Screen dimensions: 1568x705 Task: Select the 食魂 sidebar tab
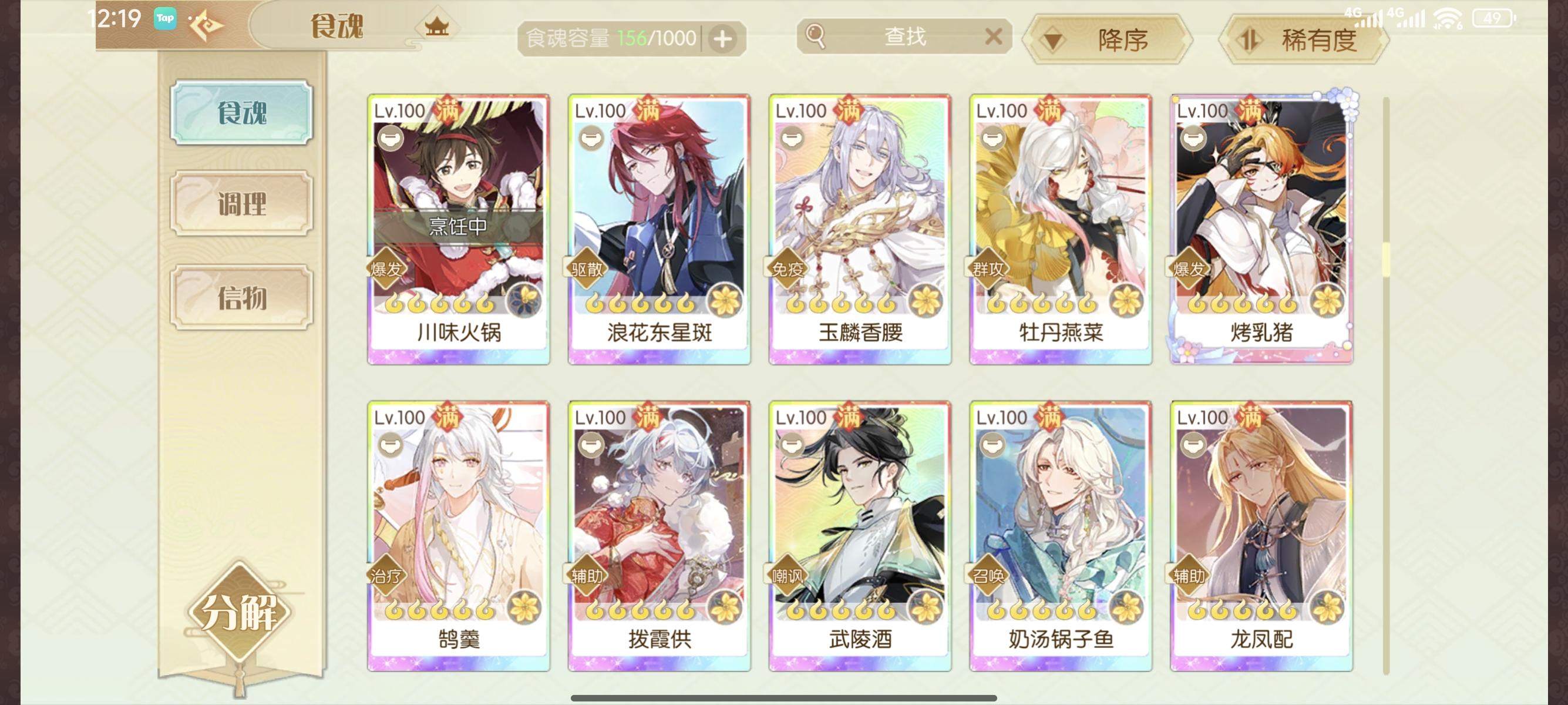click(241, 113)
